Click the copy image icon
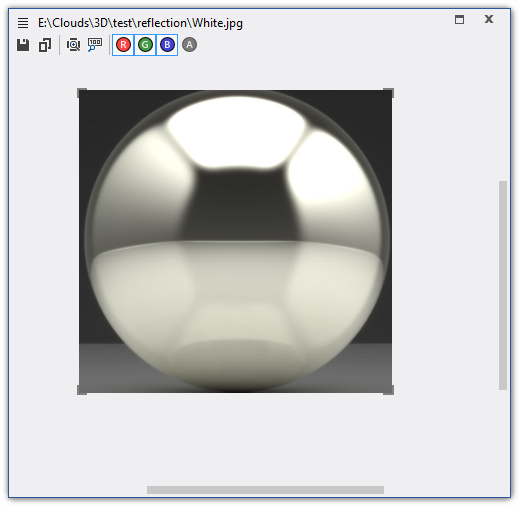519x506 pixels. 45,45
